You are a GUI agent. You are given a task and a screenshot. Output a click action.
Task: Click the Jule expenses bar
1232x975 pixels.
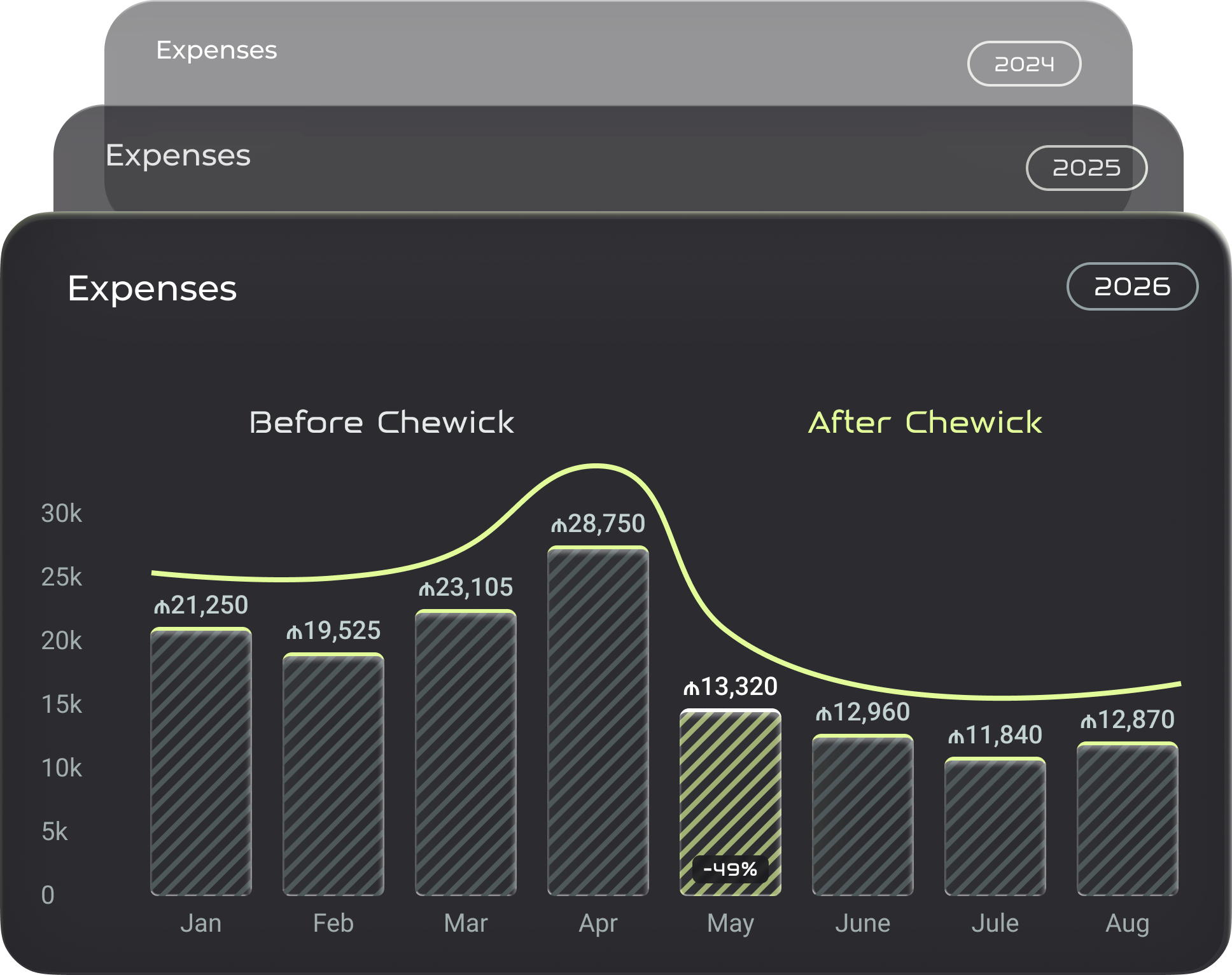click(995, 826)
